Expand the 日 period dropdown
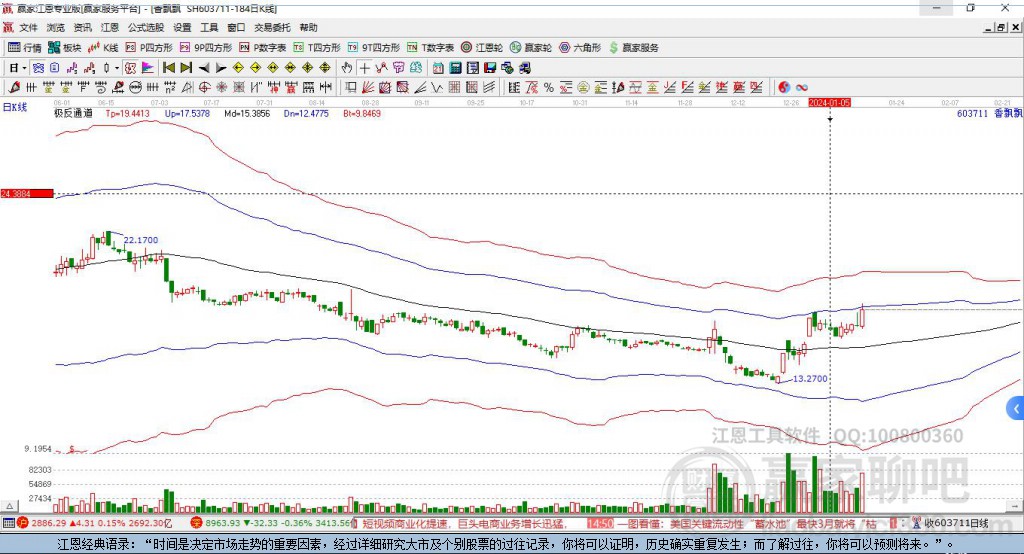1024x554 pixels. (x=24, y=68)
